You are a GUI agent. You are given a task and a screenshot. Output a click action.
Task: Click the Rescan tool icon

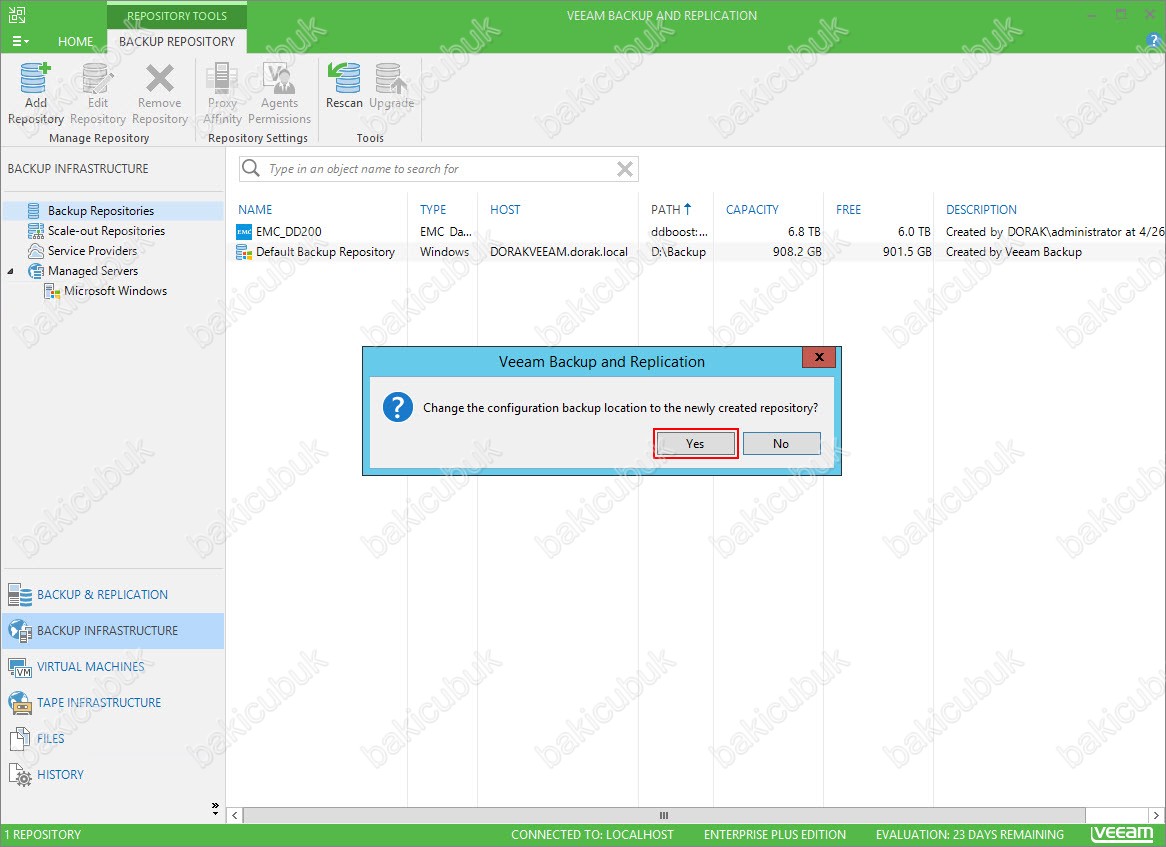pos(344,79)
